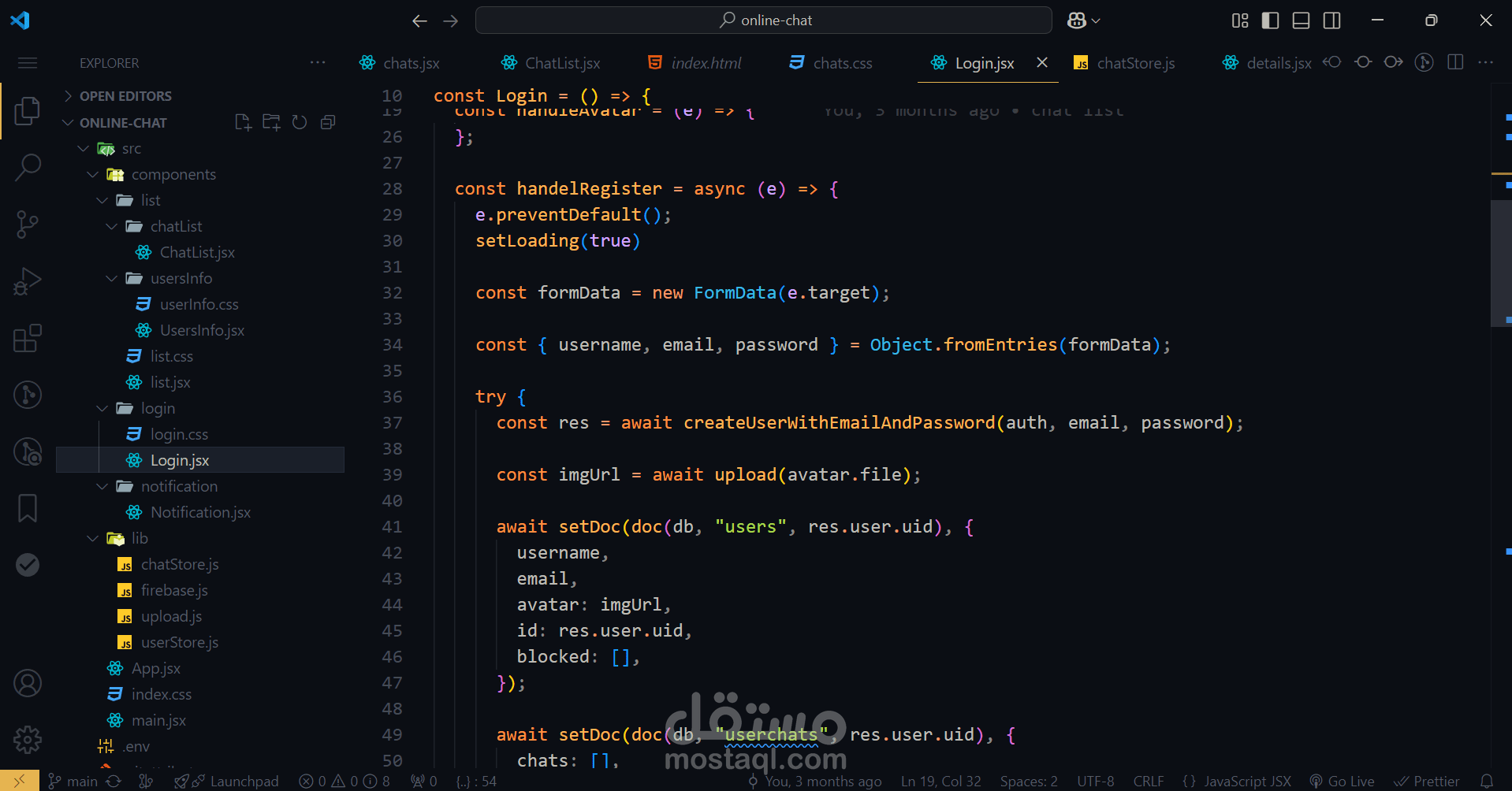Click the editor vertical scrollbar thumb

1501,263
